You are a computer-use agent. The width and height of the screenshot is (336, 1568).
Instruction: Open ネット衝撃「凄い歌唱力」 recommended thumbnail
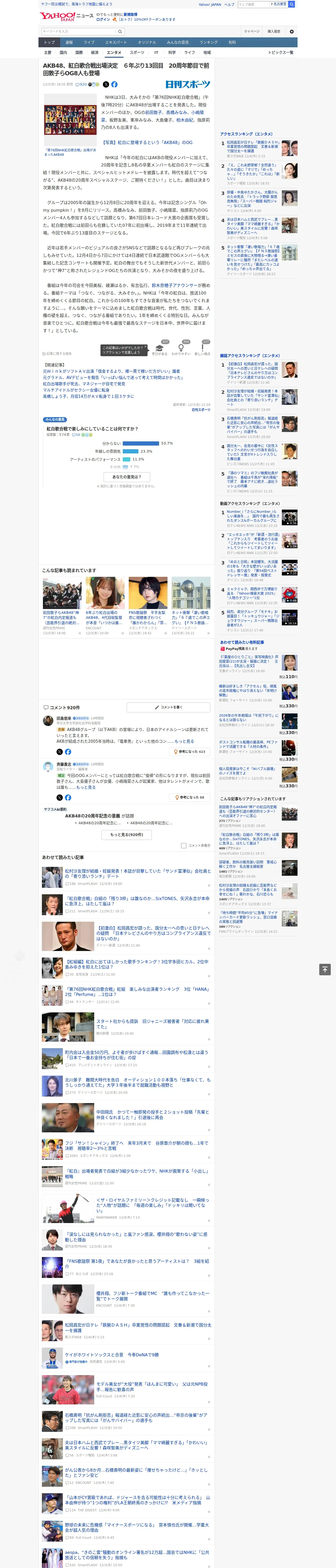(191, 593)
